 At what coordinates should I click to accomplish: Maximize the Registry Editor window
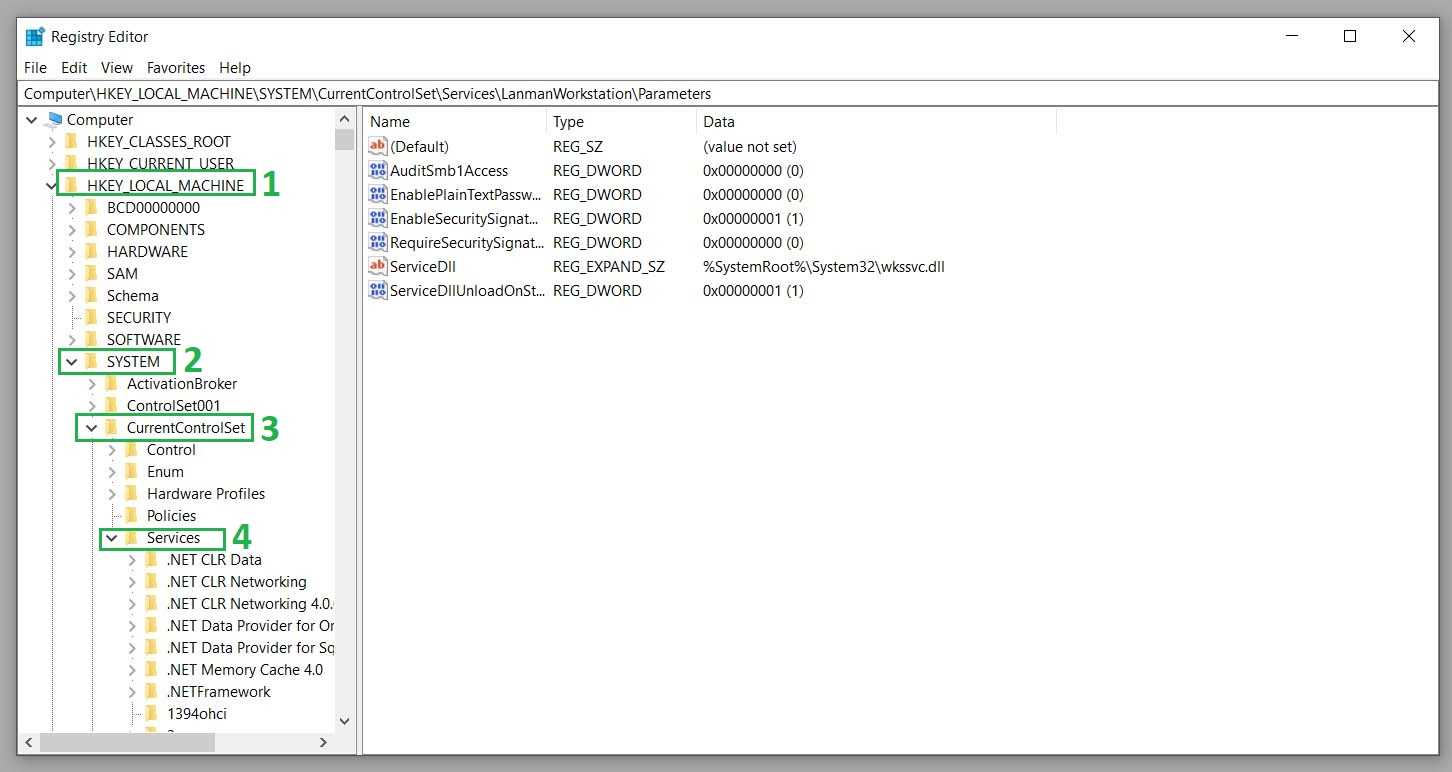click(1350, 37)
